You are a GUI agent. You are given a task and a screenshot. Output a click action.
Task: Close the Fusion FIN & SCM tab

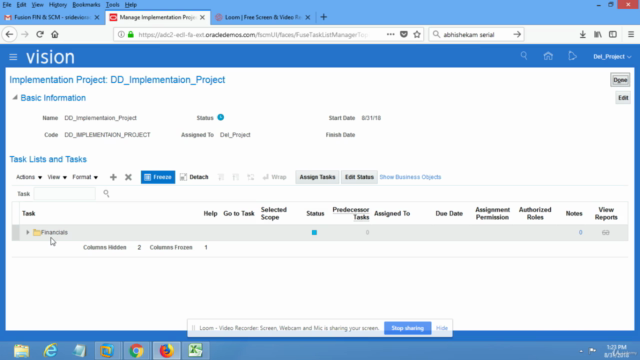97,17
